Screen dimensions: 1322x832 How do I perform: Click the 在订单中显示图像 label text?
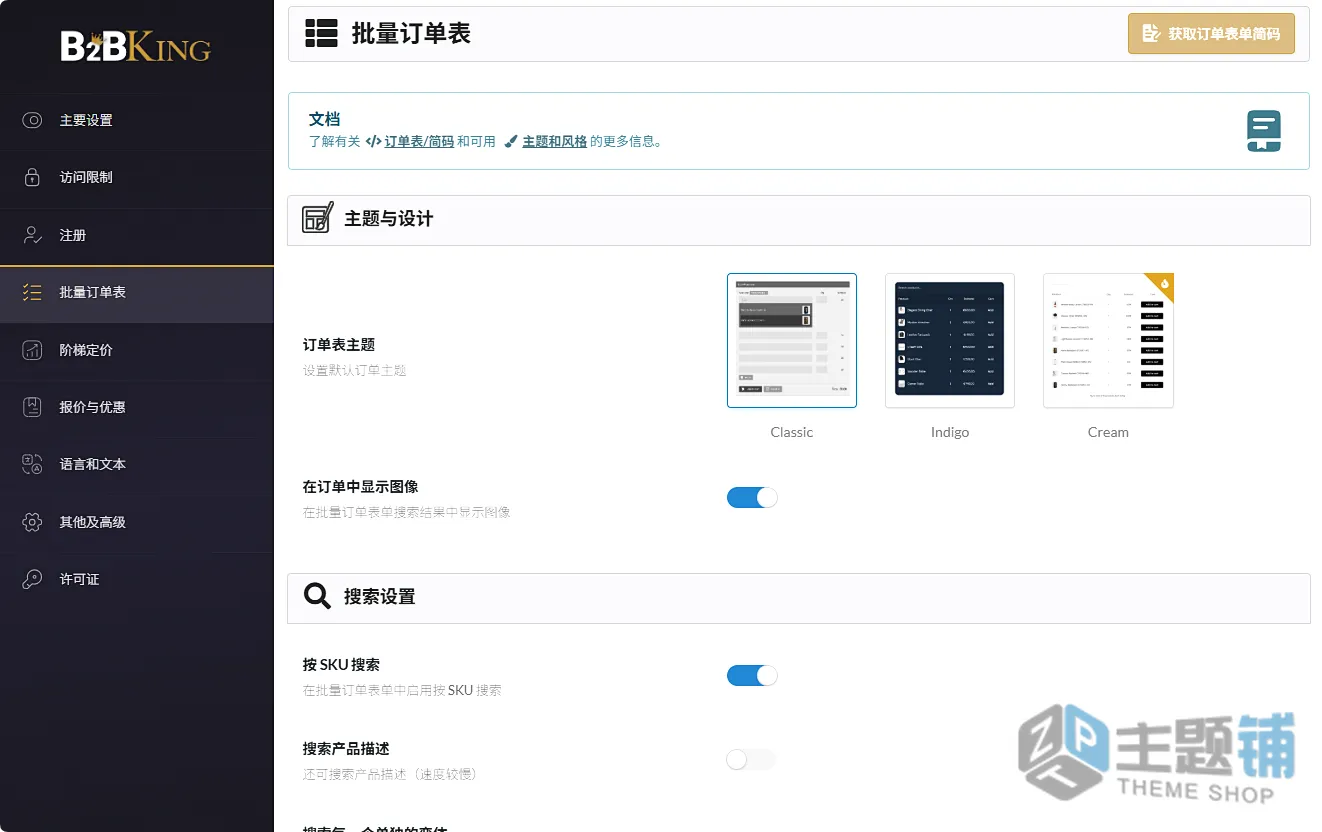coord(361,487)
